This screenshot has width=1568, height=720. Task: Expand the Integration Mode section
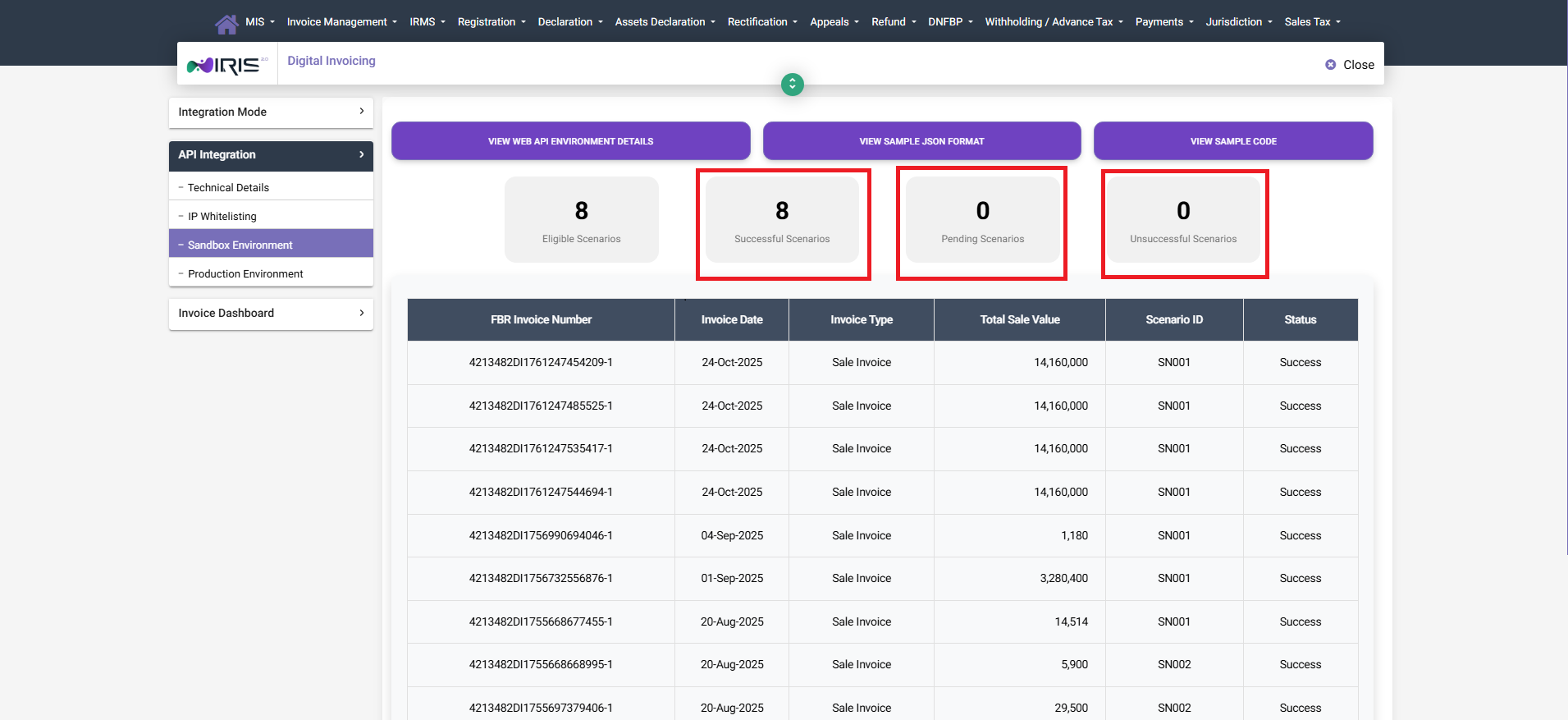(x=271, y=112)
